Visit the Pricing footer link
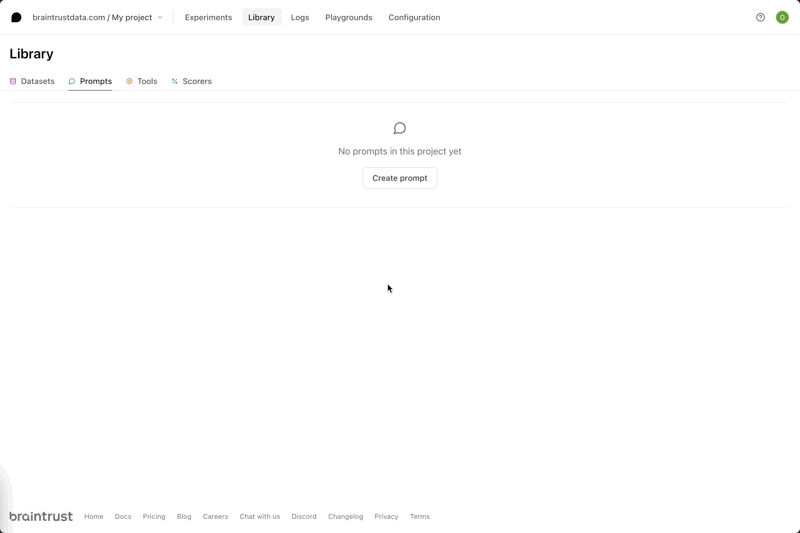The image size is (800, 533). (154, 517)
